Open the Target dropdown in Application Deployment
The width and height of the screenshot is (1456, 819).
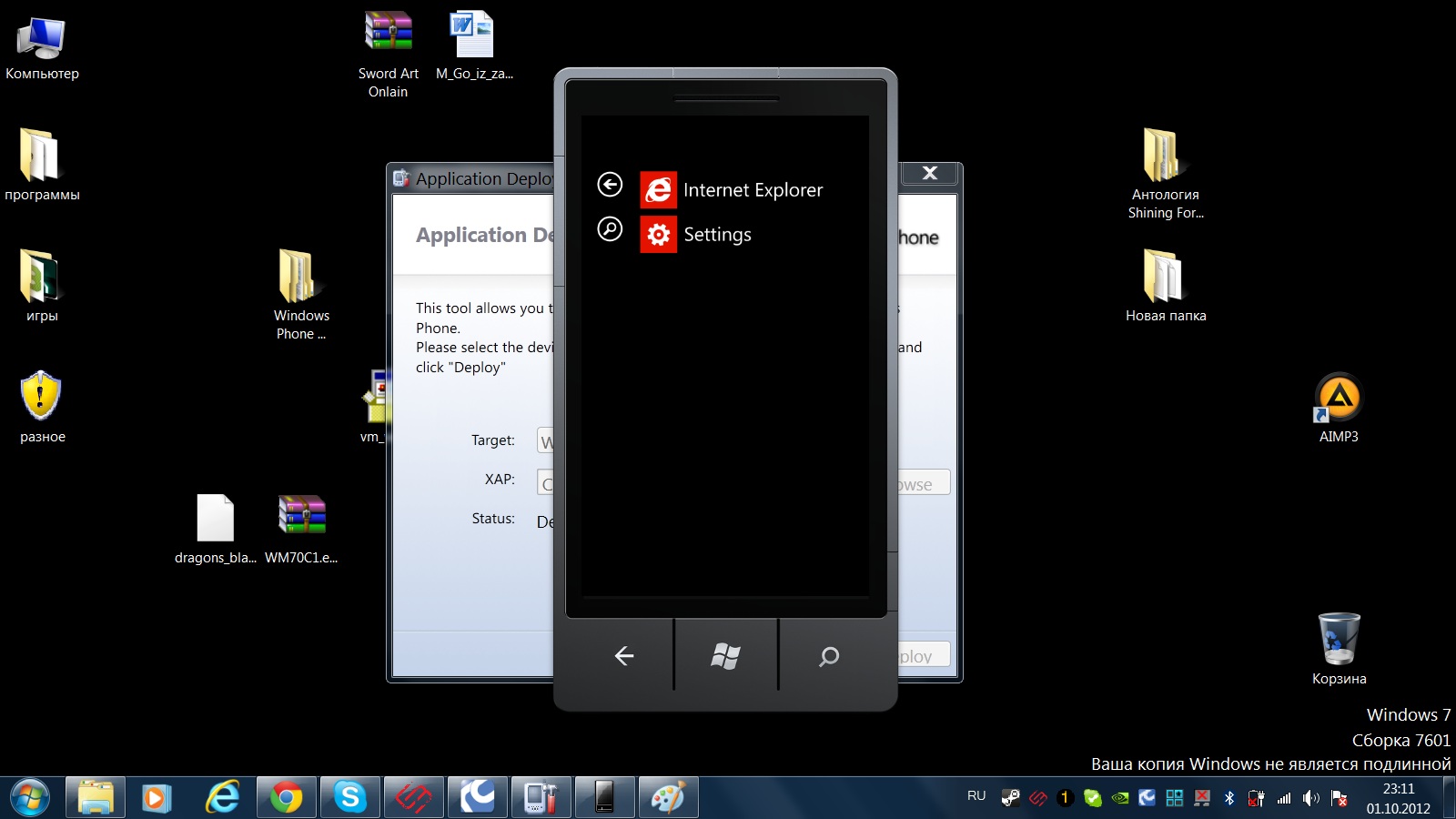tap(545, 441)
